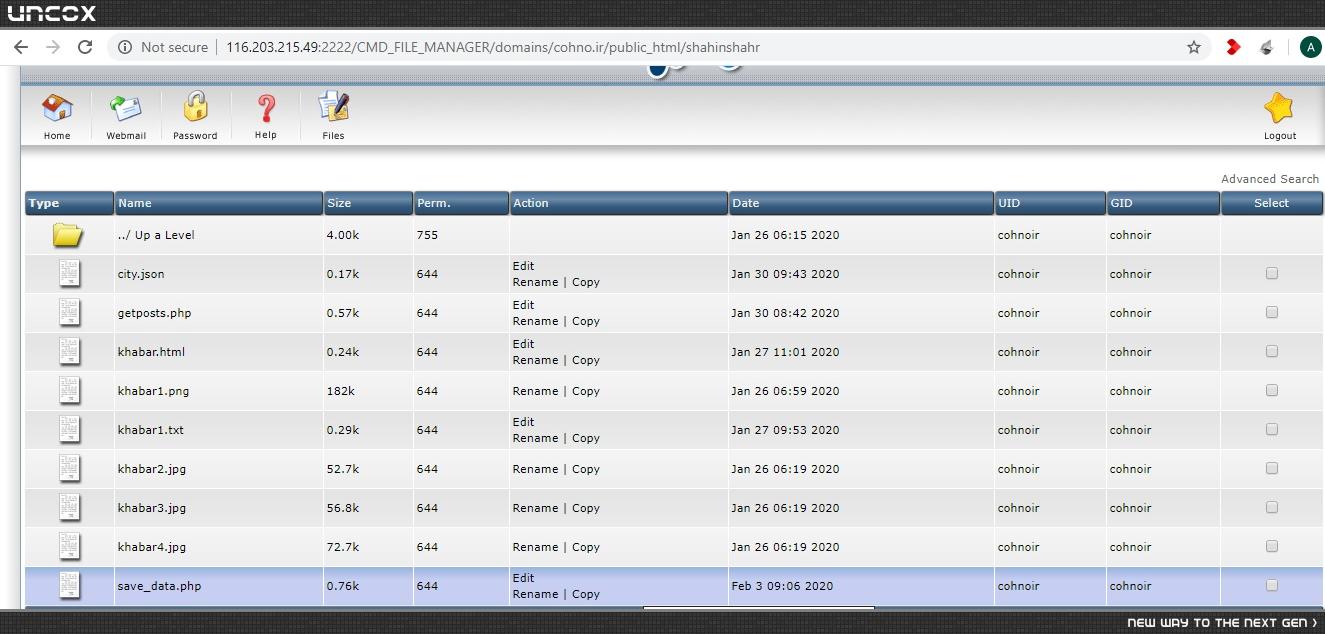Click the Select column header

(1272, 203)
